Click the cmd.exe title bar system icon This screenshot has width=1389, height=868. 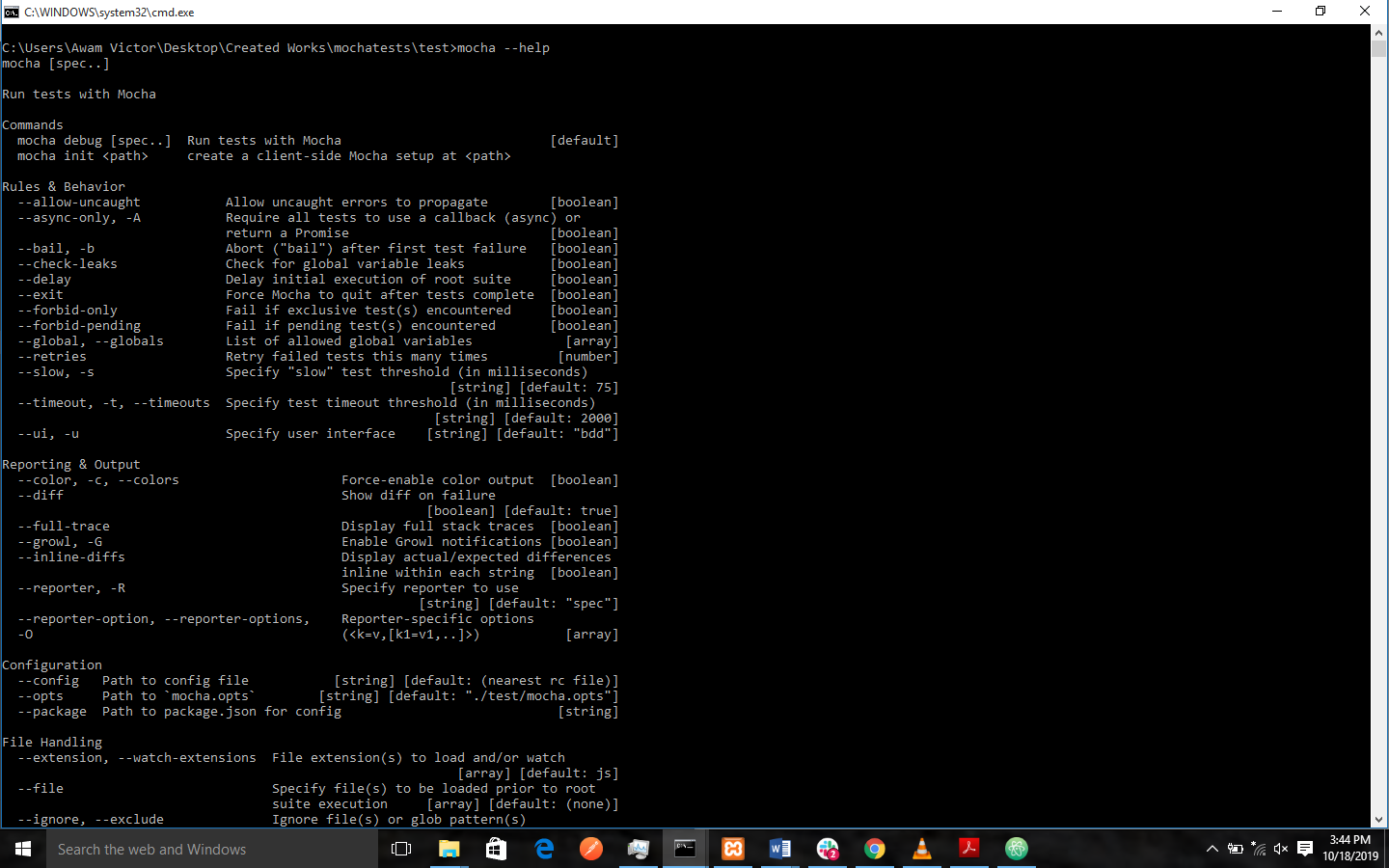click(x=12, y=12)
